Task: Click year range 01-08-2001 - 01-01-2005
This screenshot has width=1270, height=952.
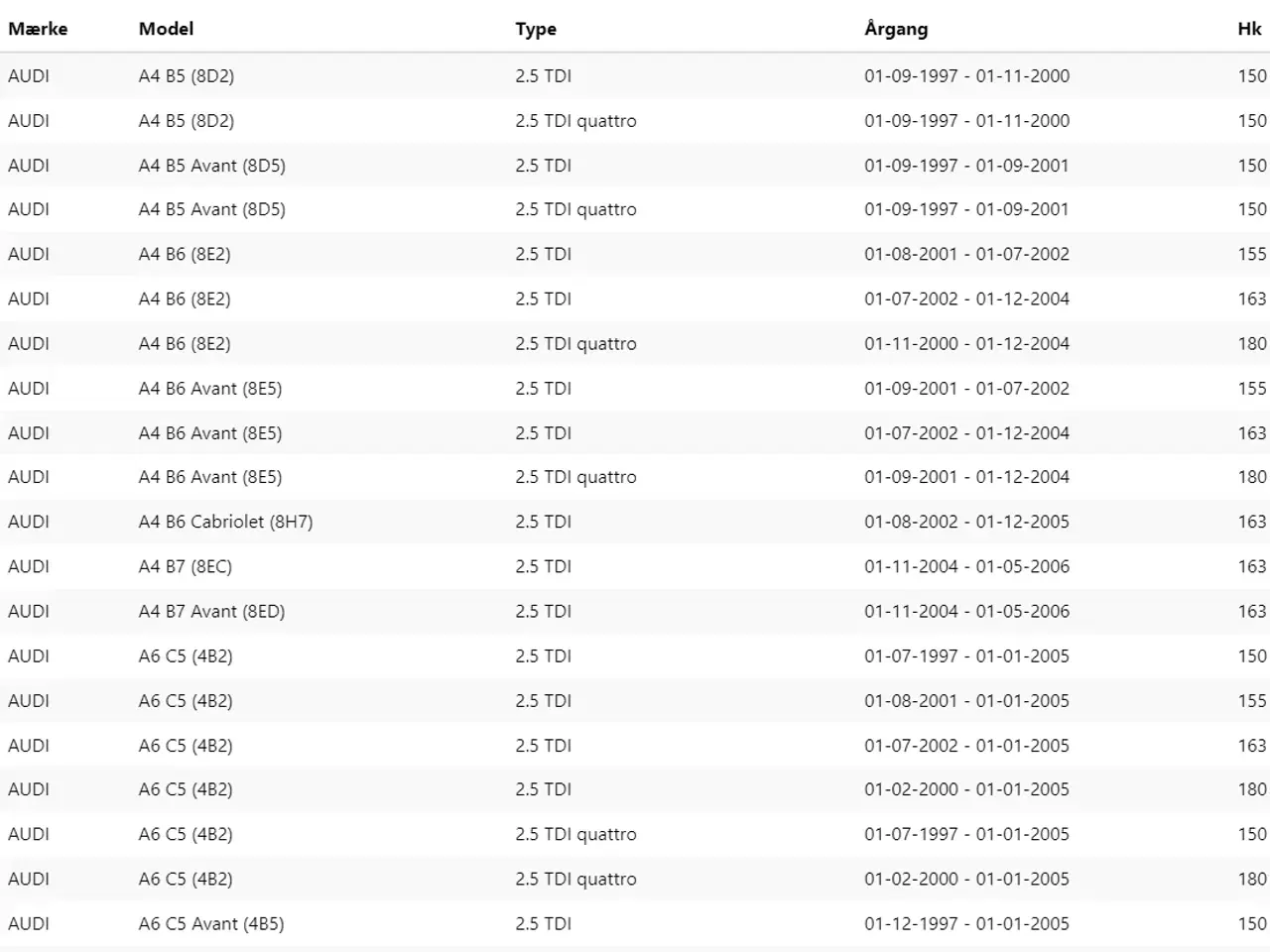Action: 966,700
